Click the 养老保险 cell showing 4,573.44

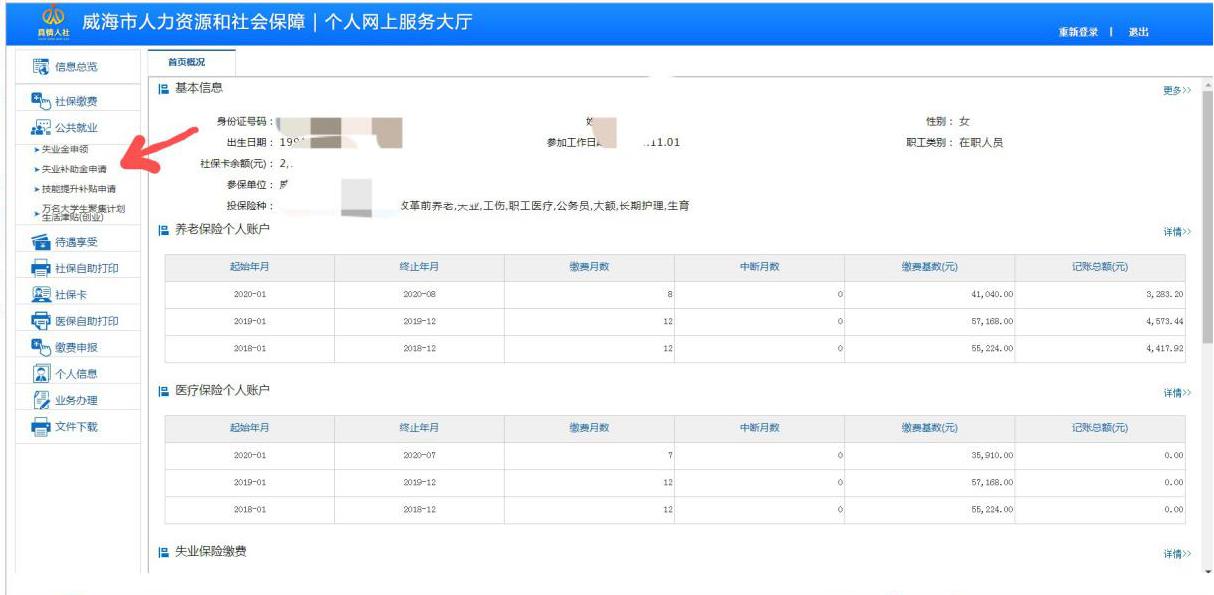click(x=1100, y=322)
